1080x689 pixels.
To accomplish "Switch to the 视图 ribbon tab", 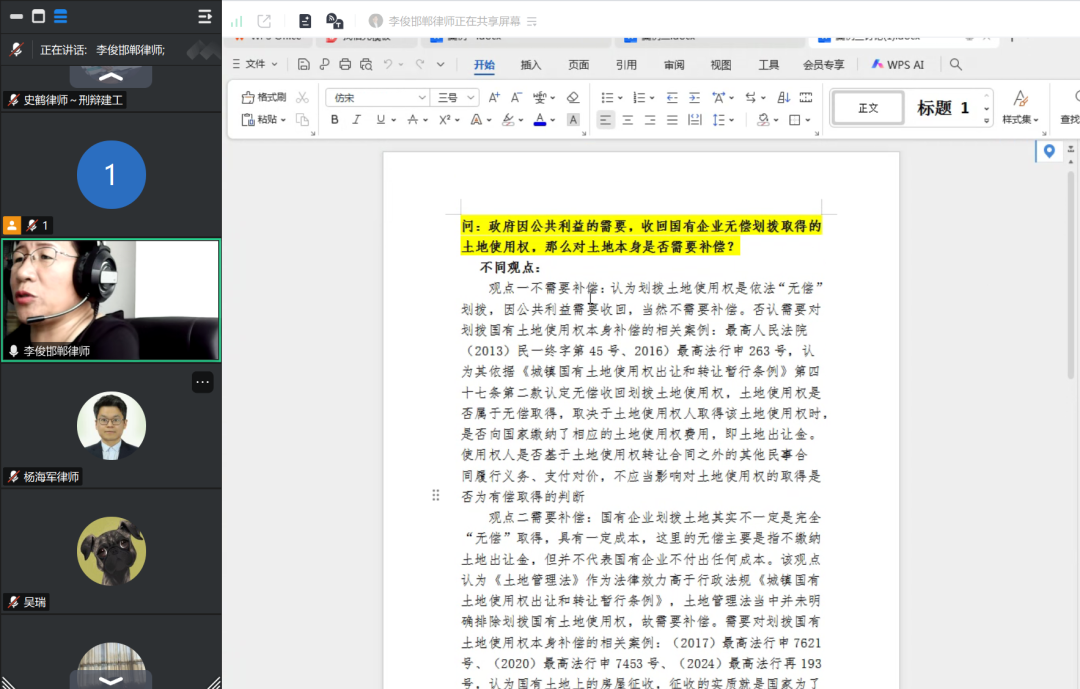I will pyautogui.click(x=721, y=65).
